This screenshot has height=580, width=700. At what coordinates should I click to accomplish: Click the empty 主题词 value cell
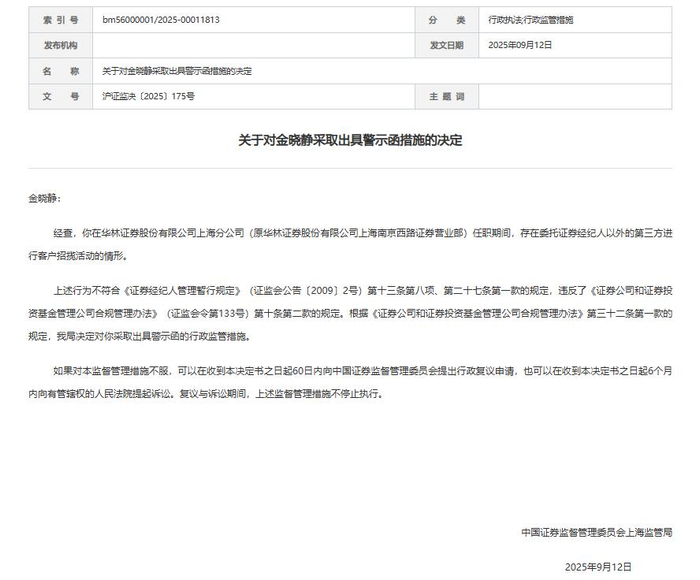(575, 96)
